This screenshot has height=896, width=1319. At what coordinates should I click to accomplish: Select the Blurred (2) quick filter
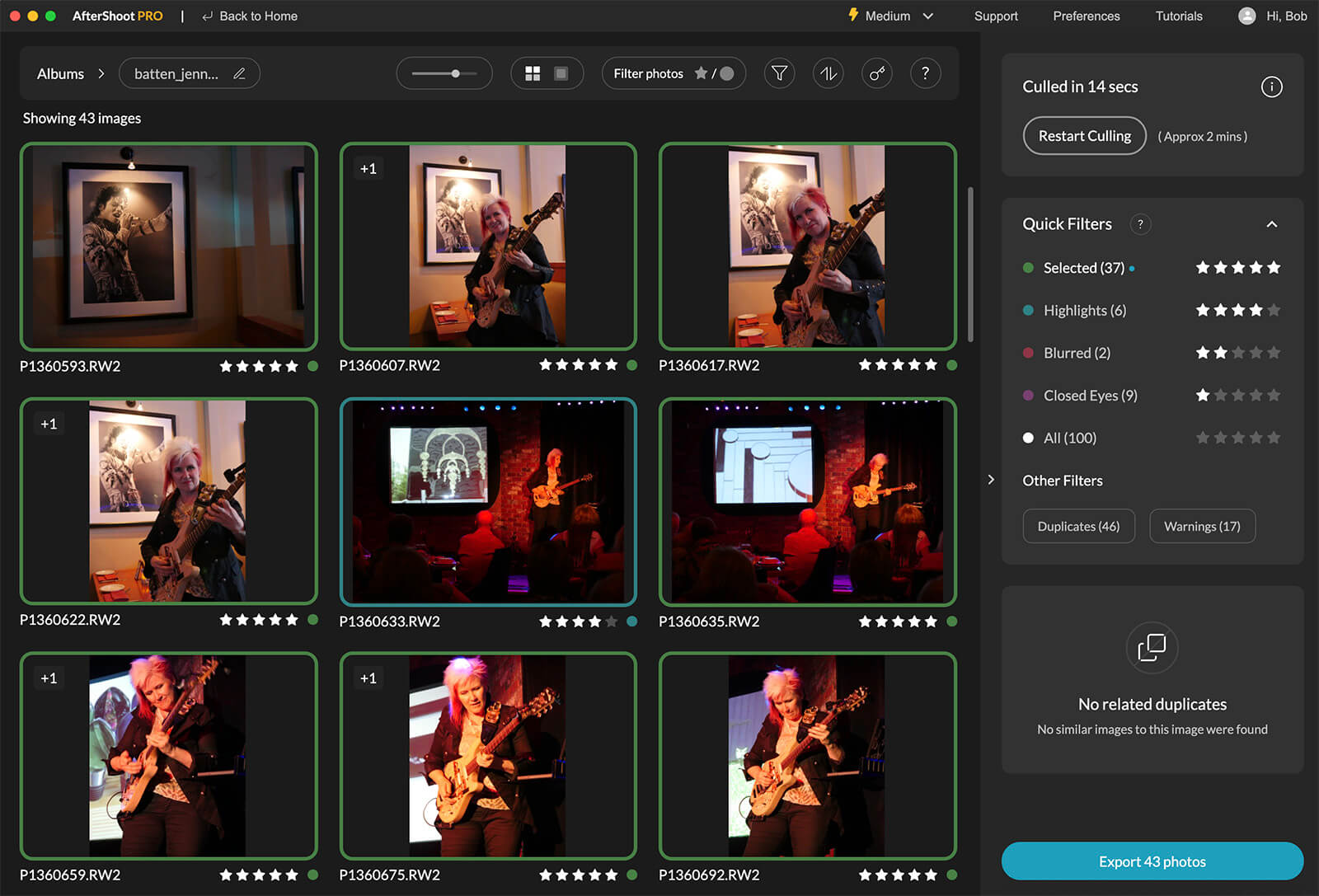1076,353
